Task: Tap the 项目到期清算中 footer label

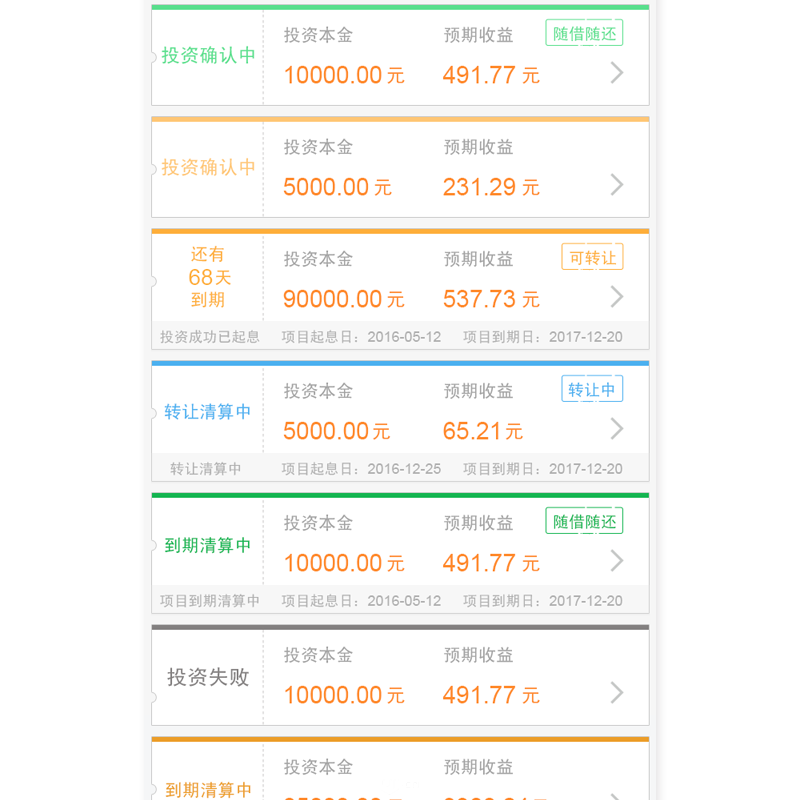Action: tap(210, 601)
